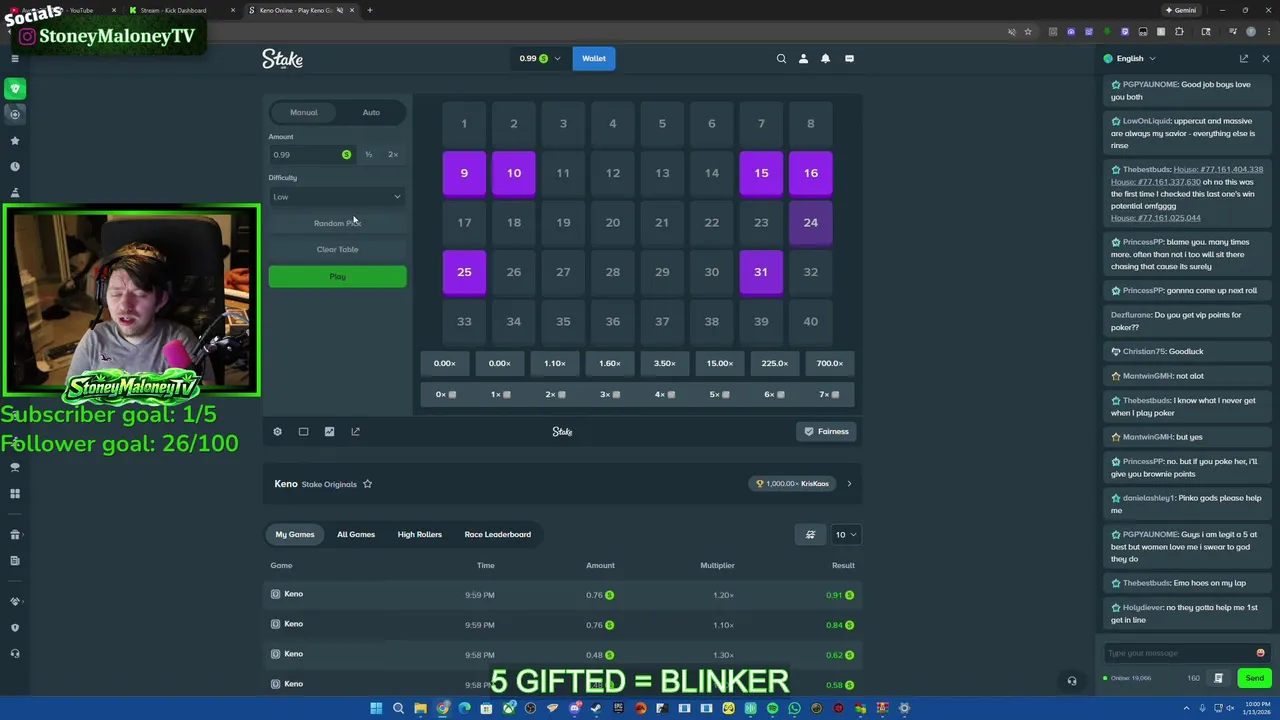The width and height of the screenshot is (1280, 720).
Task: Click Random Pick button
Action: pyautogui.click(x=337, y=224)
